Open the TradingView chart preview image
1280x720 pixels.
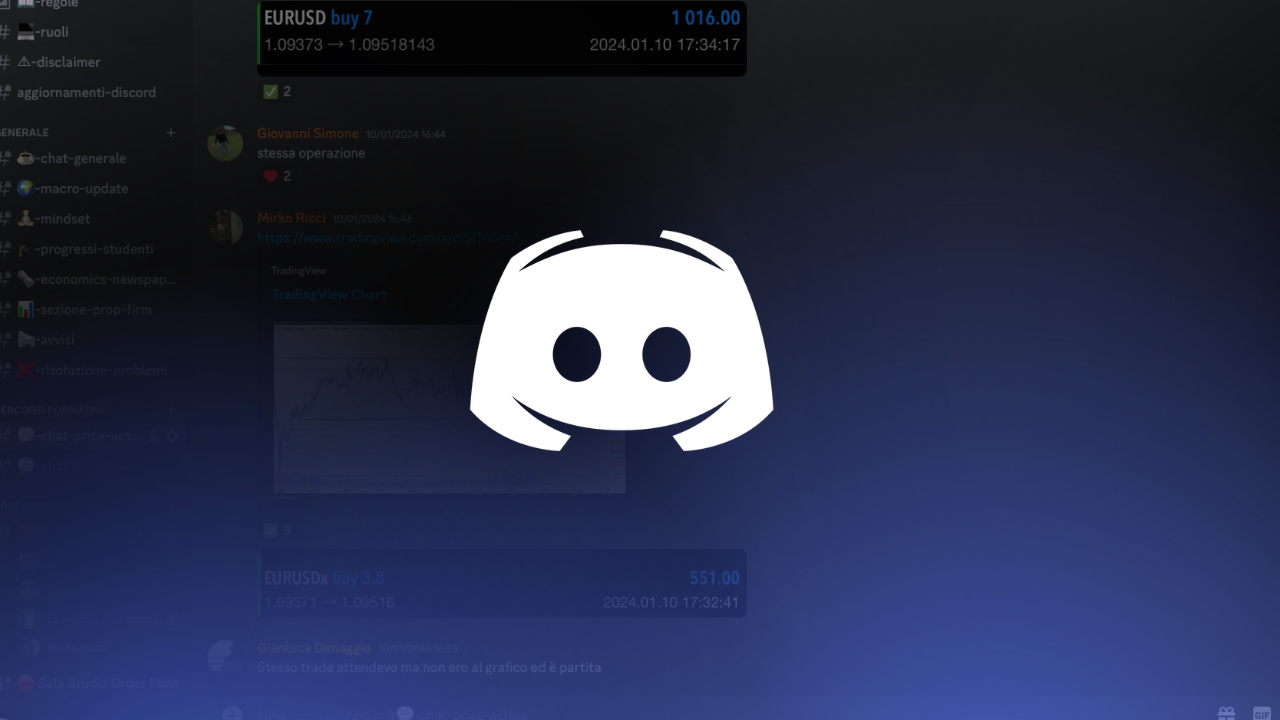tap(449, 408)
